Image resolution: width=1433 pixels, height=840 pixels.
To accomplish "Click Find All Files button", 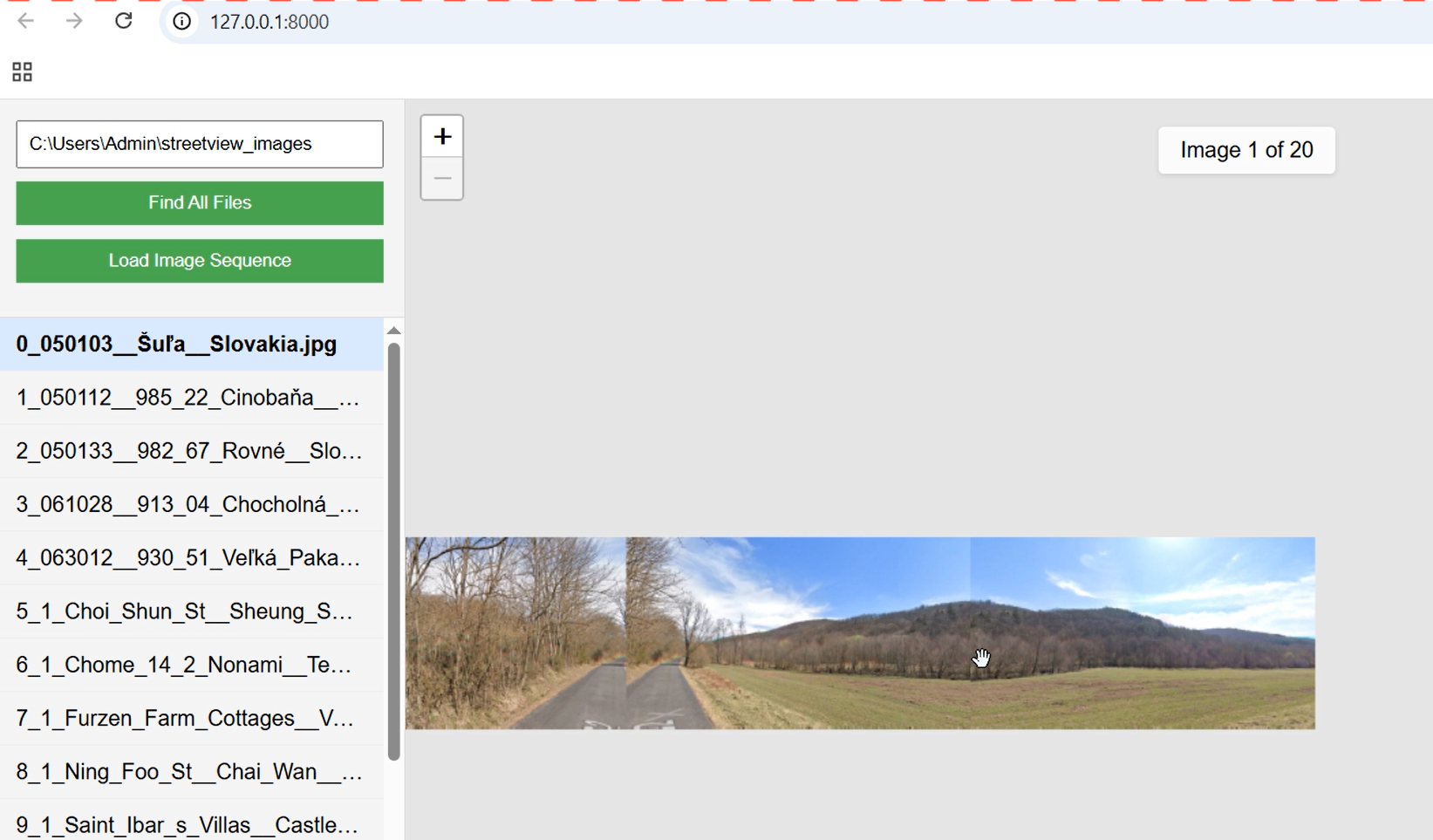I will 200,203.
